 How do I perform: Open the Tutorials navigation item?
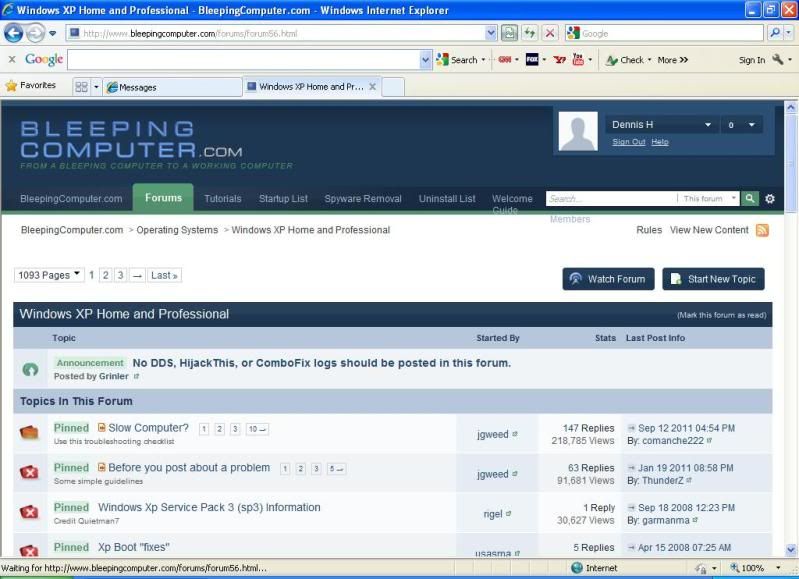(223, 199)
